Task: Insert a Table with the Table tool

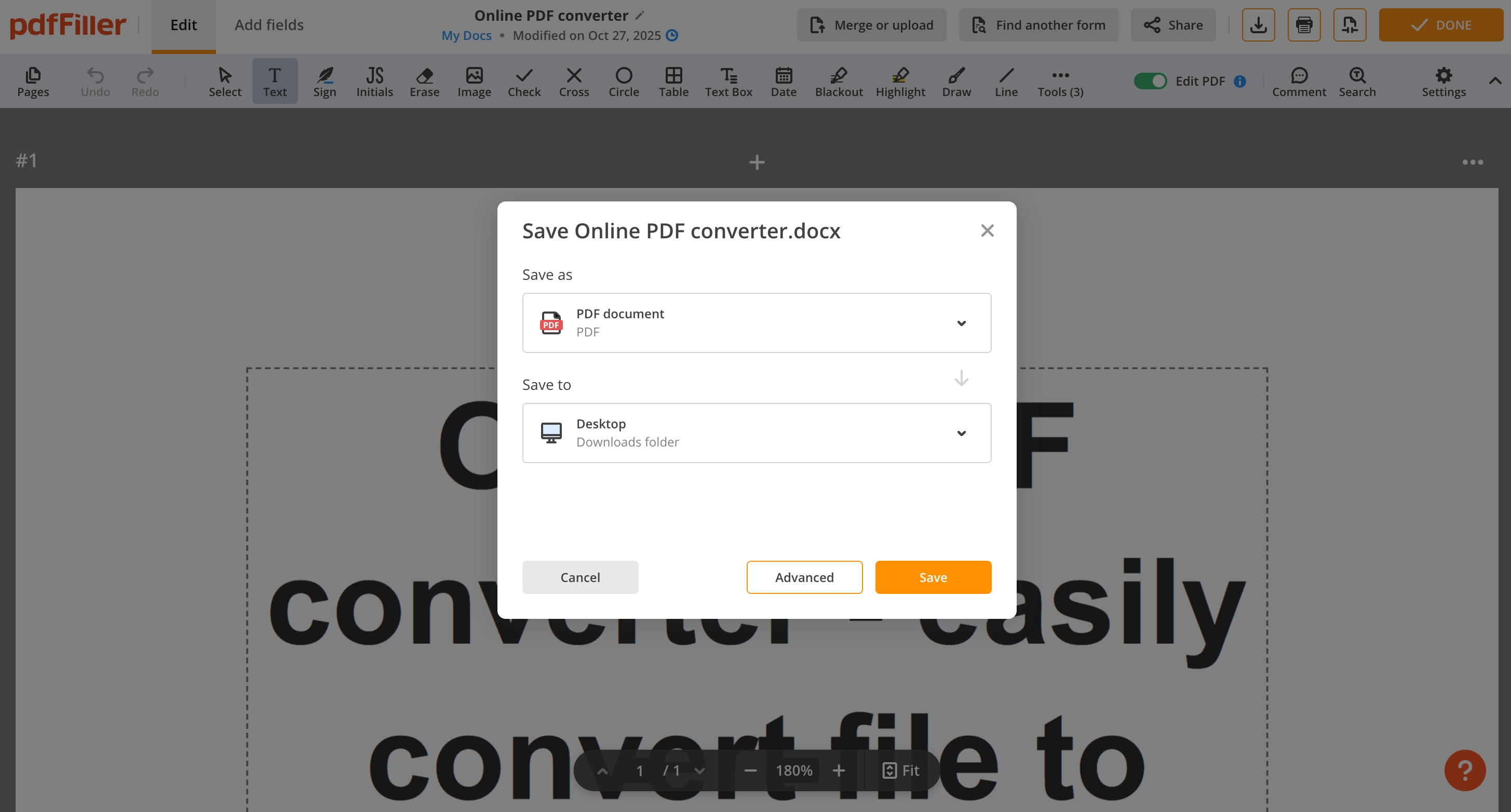Action: click(x=673, y=82)
